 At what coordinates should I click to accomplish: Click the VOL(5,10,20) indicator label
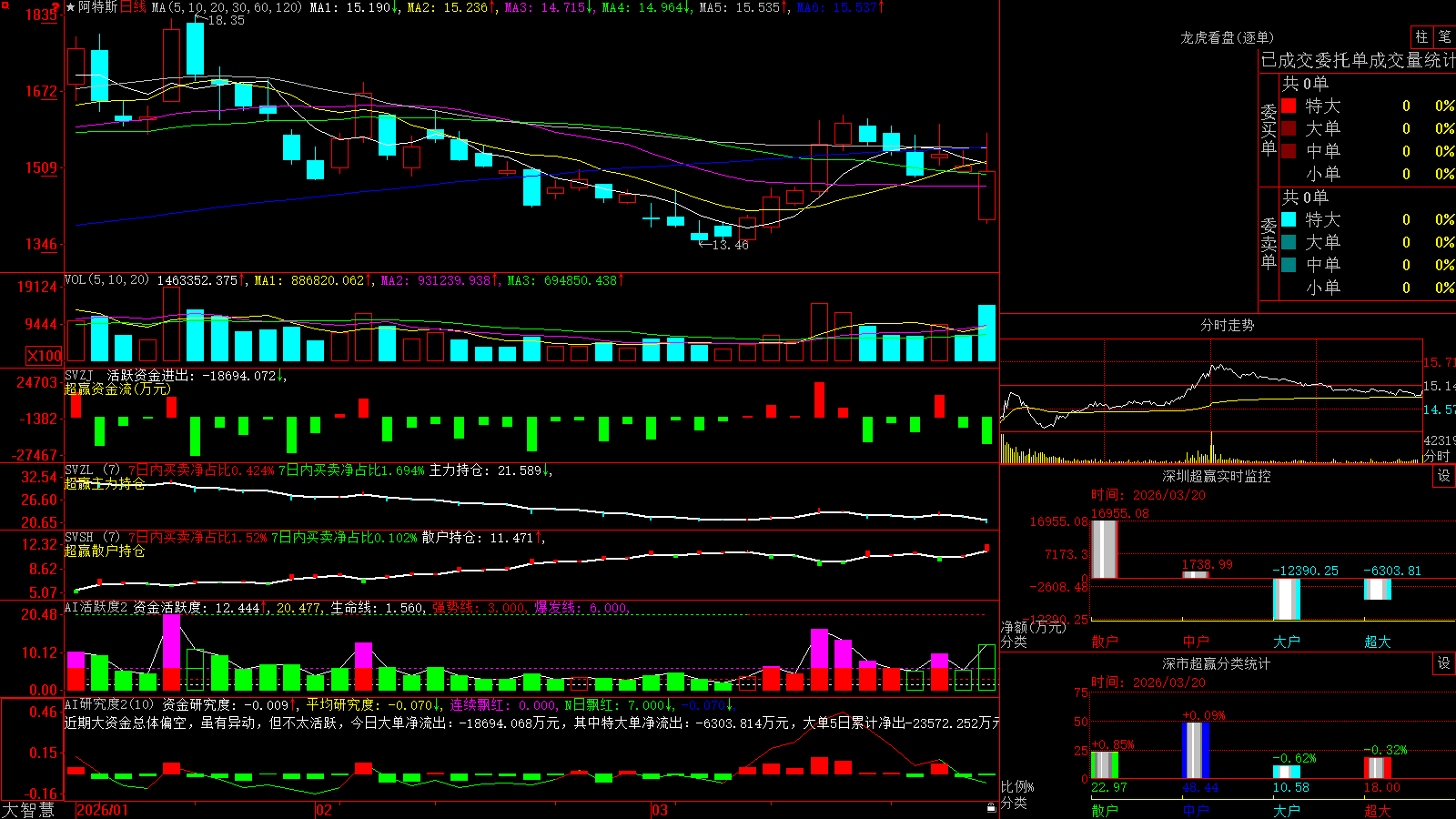pos(107,280)
